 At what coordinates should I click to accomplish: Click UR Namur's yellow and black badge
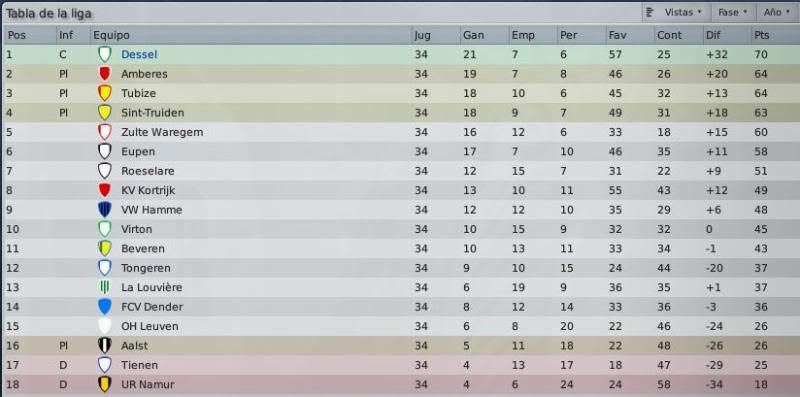point(105,384)
